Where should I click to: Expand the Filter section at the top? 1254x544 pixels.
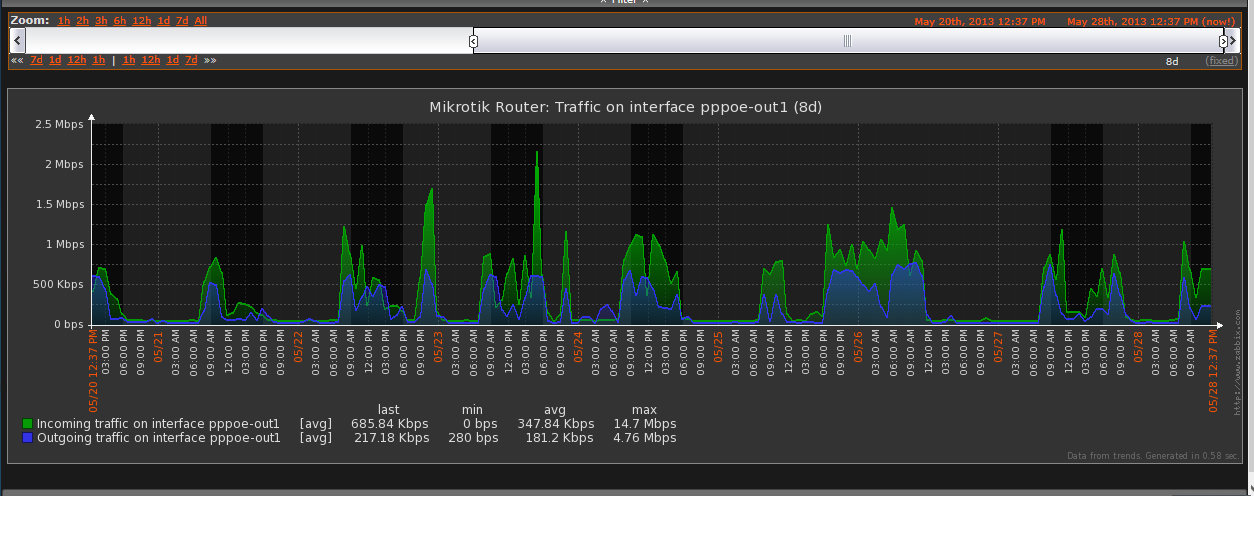tap(624, 2)
